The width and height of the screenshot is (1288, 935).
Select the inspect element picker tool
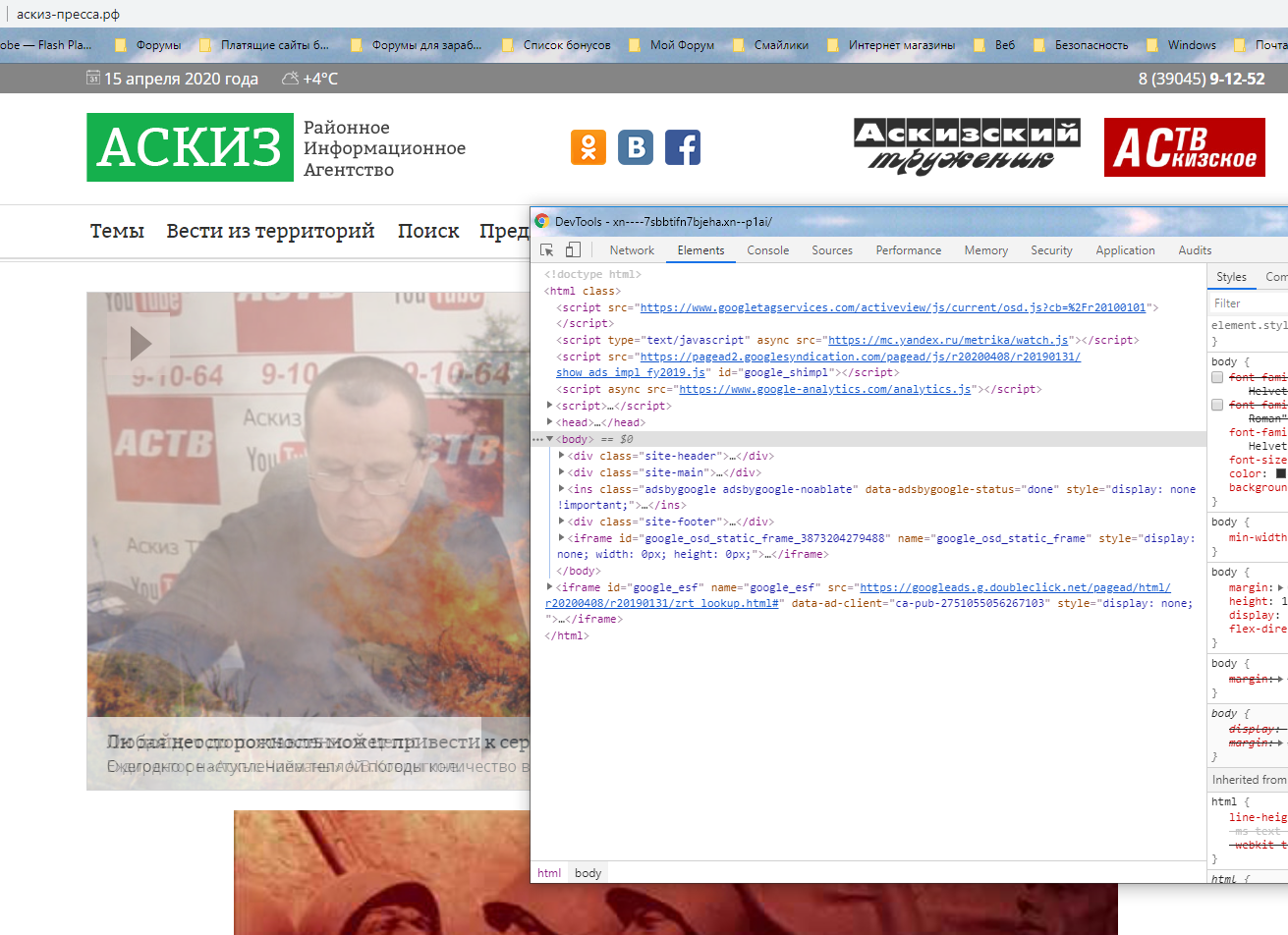(x=547, y=249)
